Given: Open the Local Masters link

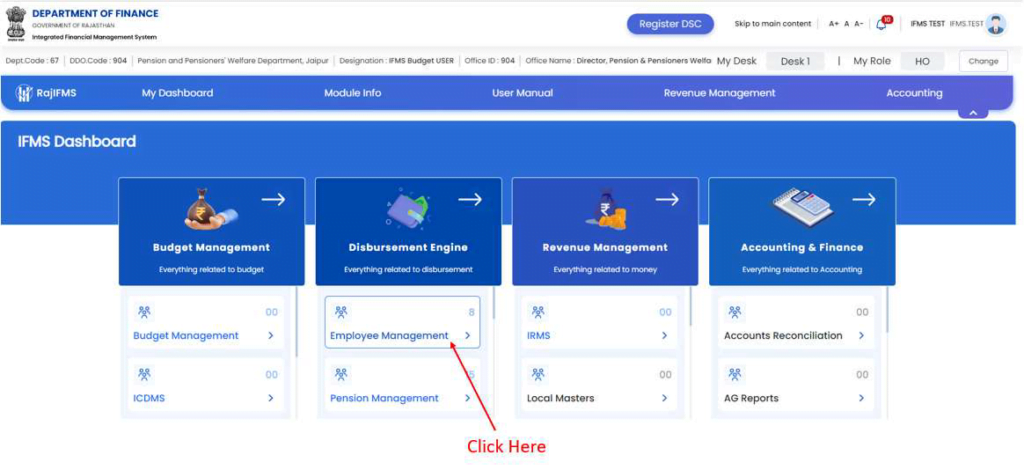Looking at the screenshot, I should click(x=560, y=398).
